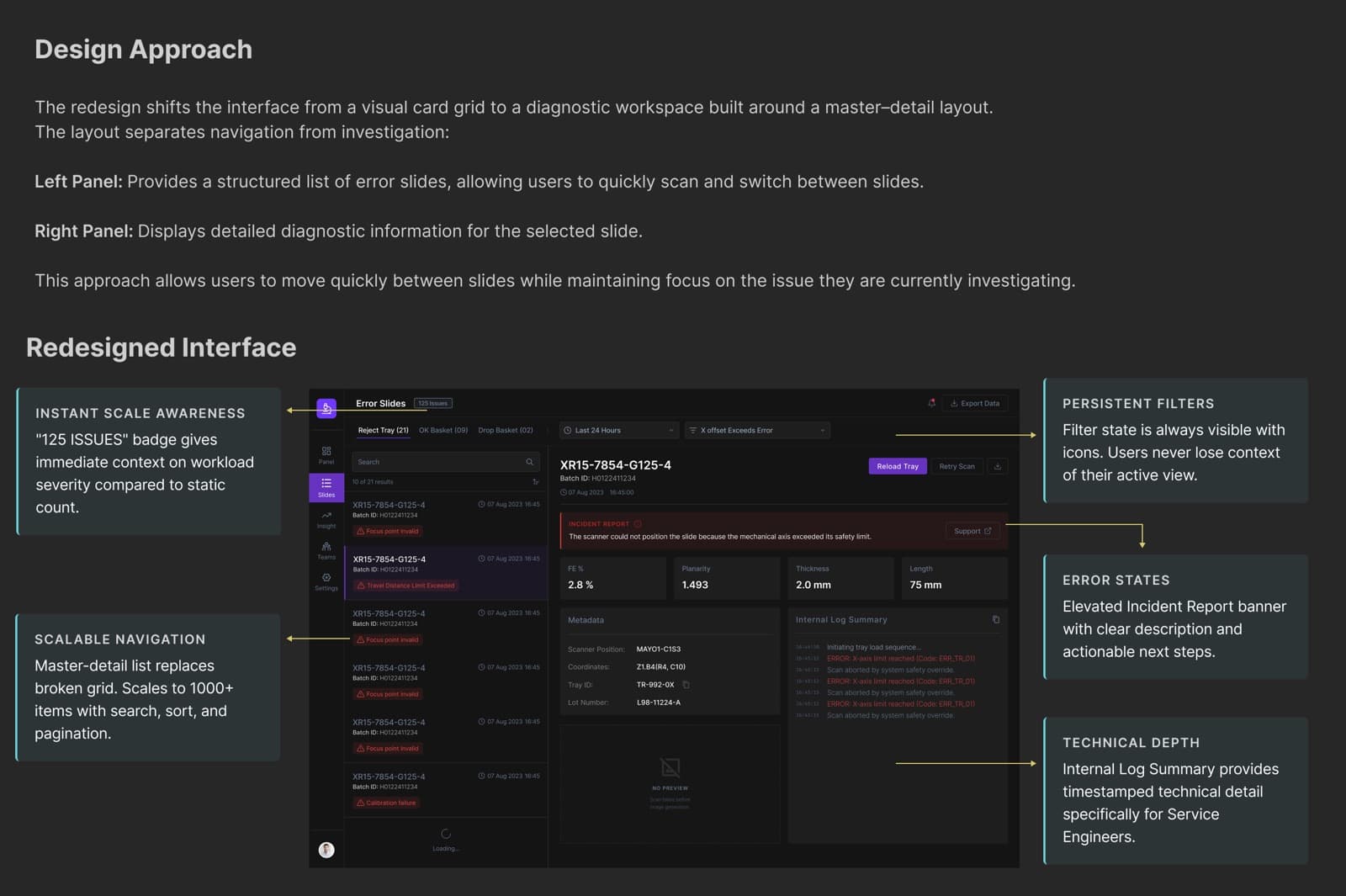Copy the Tray ID TR-992-0X

[x=686, y=685]
